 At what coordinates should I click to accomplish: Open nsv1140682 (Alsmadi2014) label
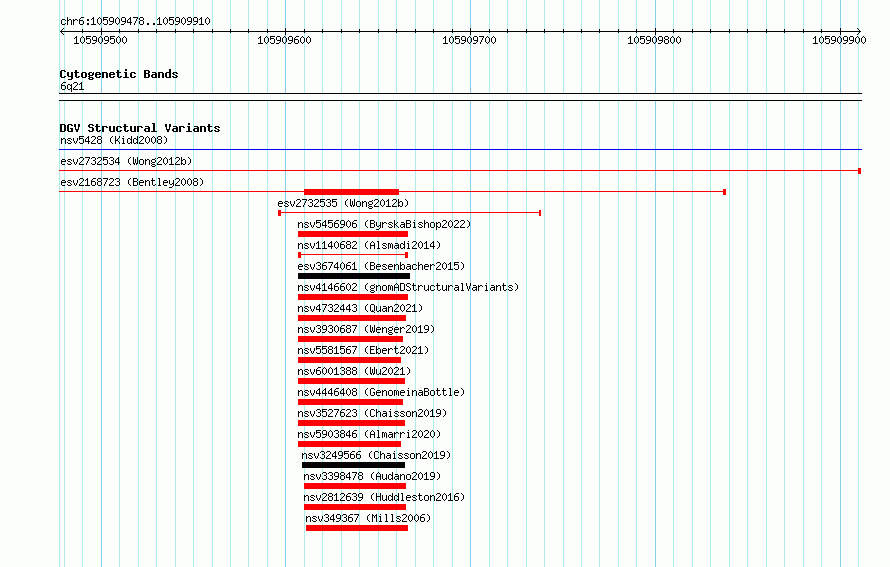(369, 245)
